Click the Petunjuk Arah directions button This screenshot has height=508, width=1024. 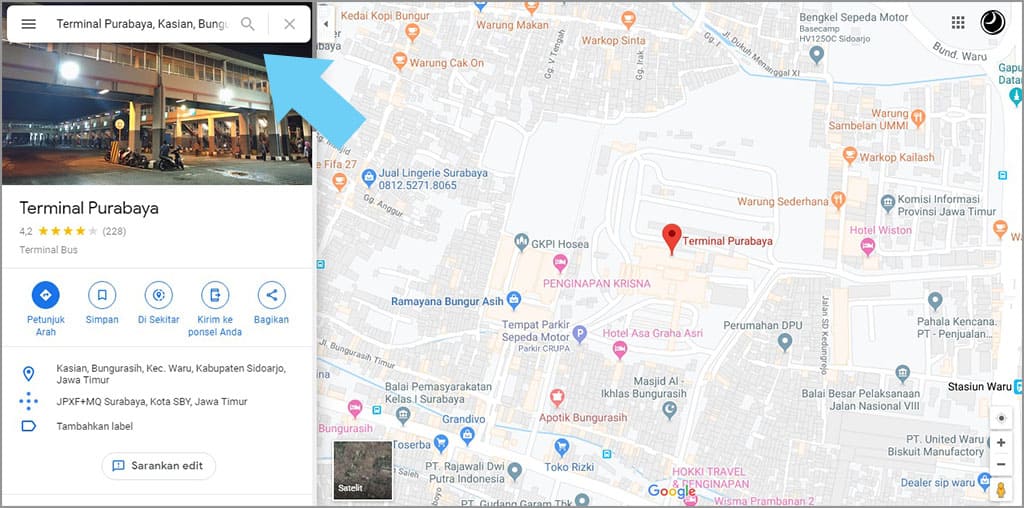(x=45, y=295)
